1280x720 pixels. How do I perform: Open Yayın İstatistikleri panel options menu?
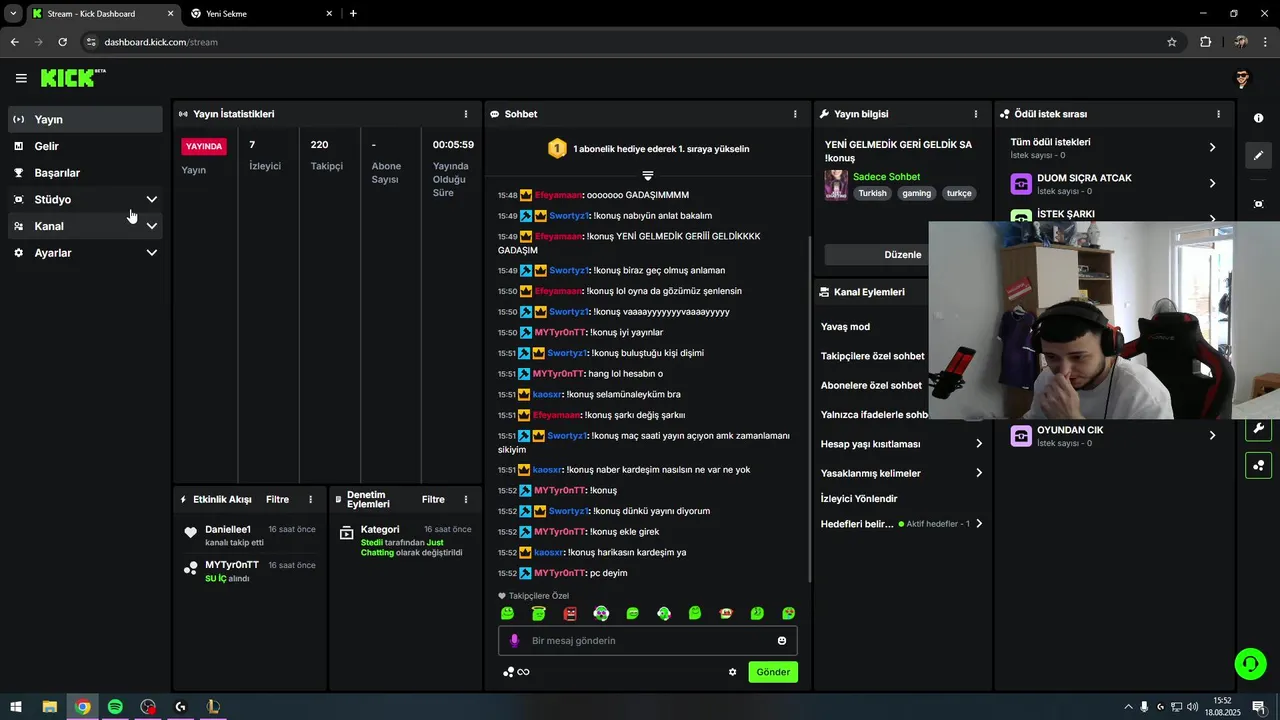click(x=466, y=114)
